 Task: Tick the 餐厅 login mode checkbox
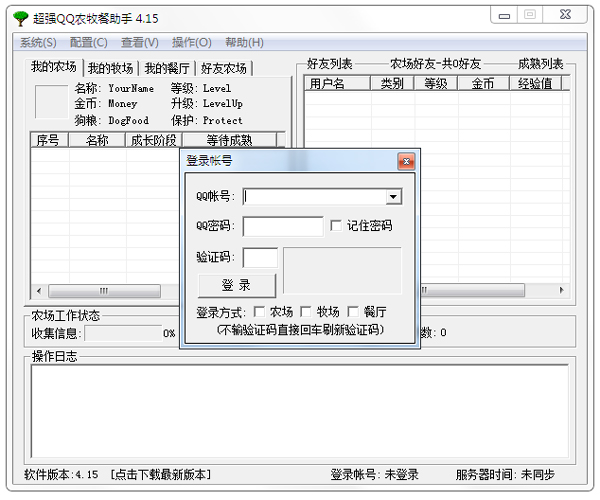point(353,312)
